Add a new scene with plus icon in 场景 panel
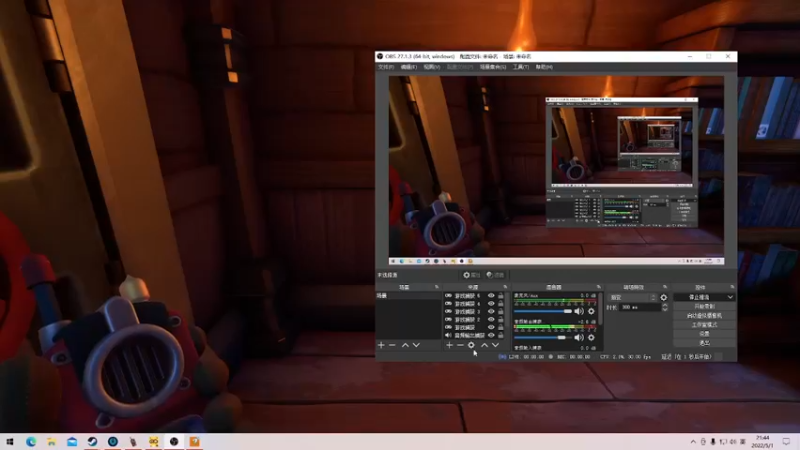 pyautogui.click(x=381, y=345)
